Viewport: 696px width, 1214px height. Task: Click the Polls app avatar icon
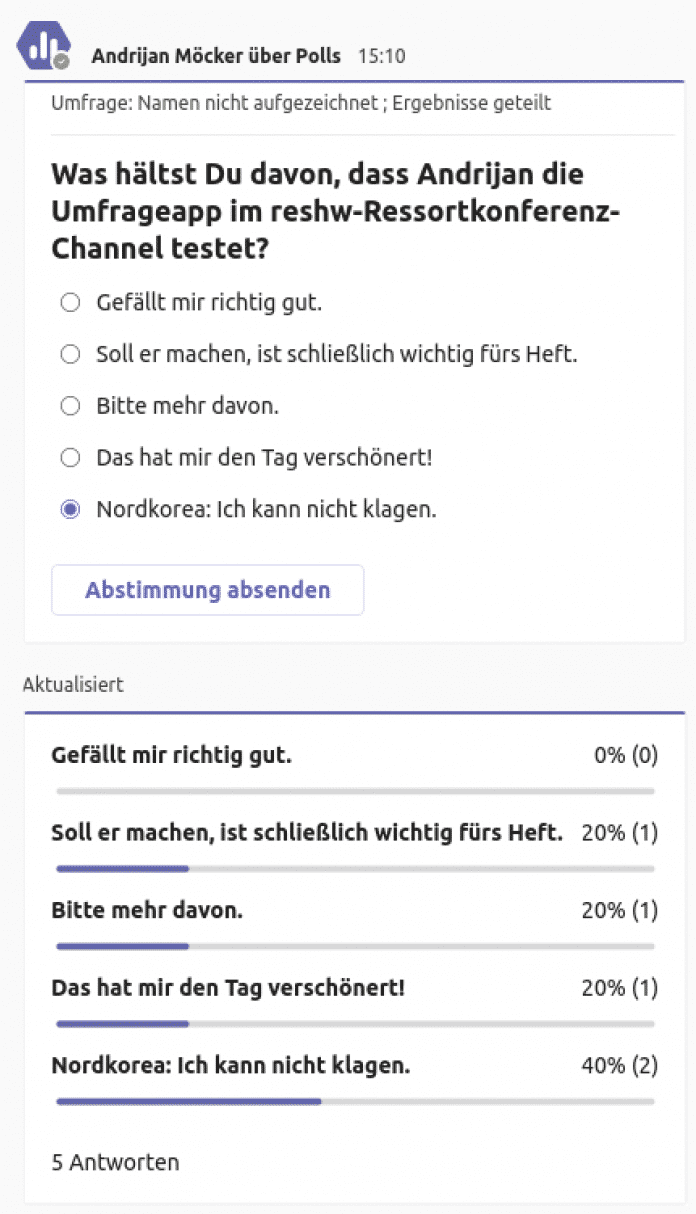pos(42,44)
